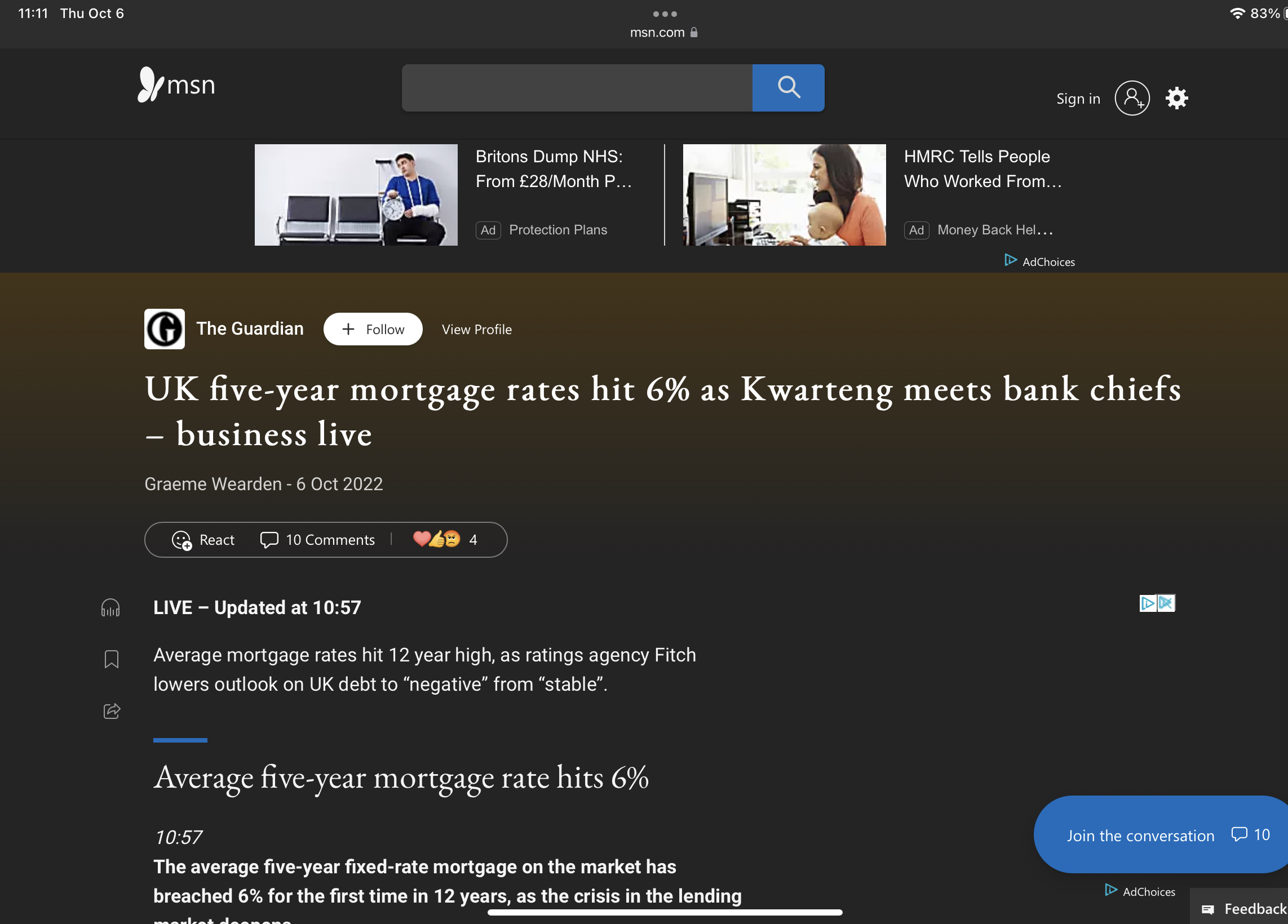
Task: Open the 10 Comments link
Action: coord(317,540)
